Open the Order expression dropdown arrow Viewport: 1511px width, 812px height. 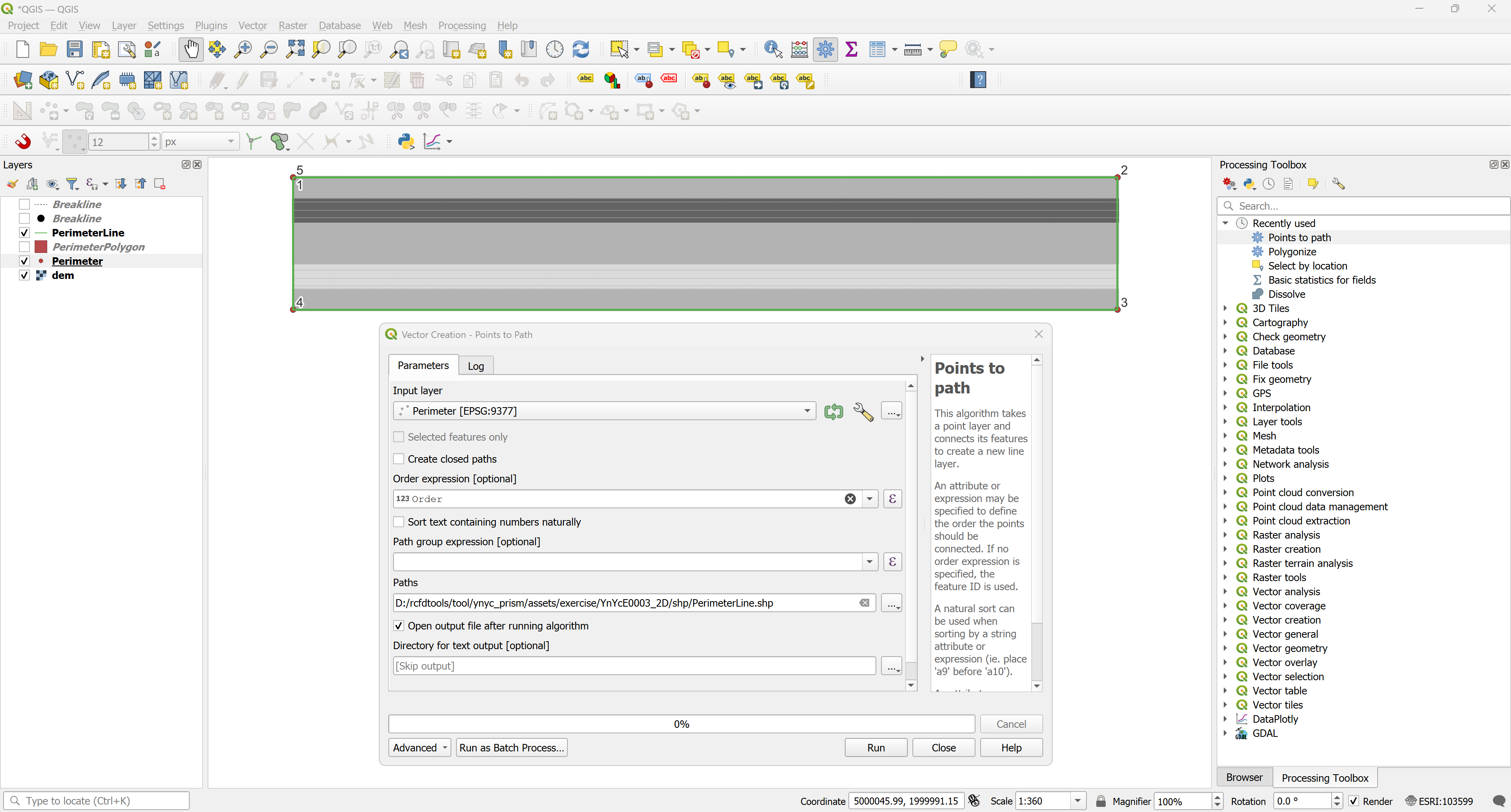pyautogui.click(x=870, y=499)
